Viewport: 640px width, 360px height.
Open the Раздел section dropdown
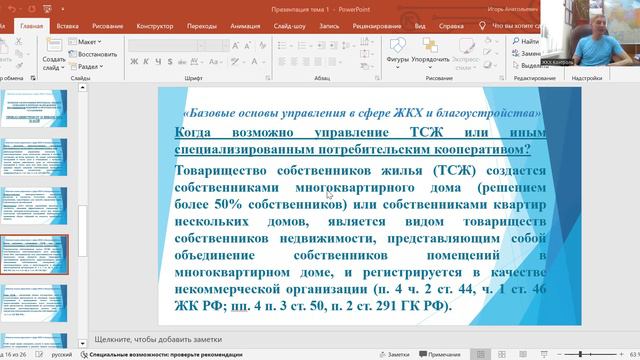86,66
